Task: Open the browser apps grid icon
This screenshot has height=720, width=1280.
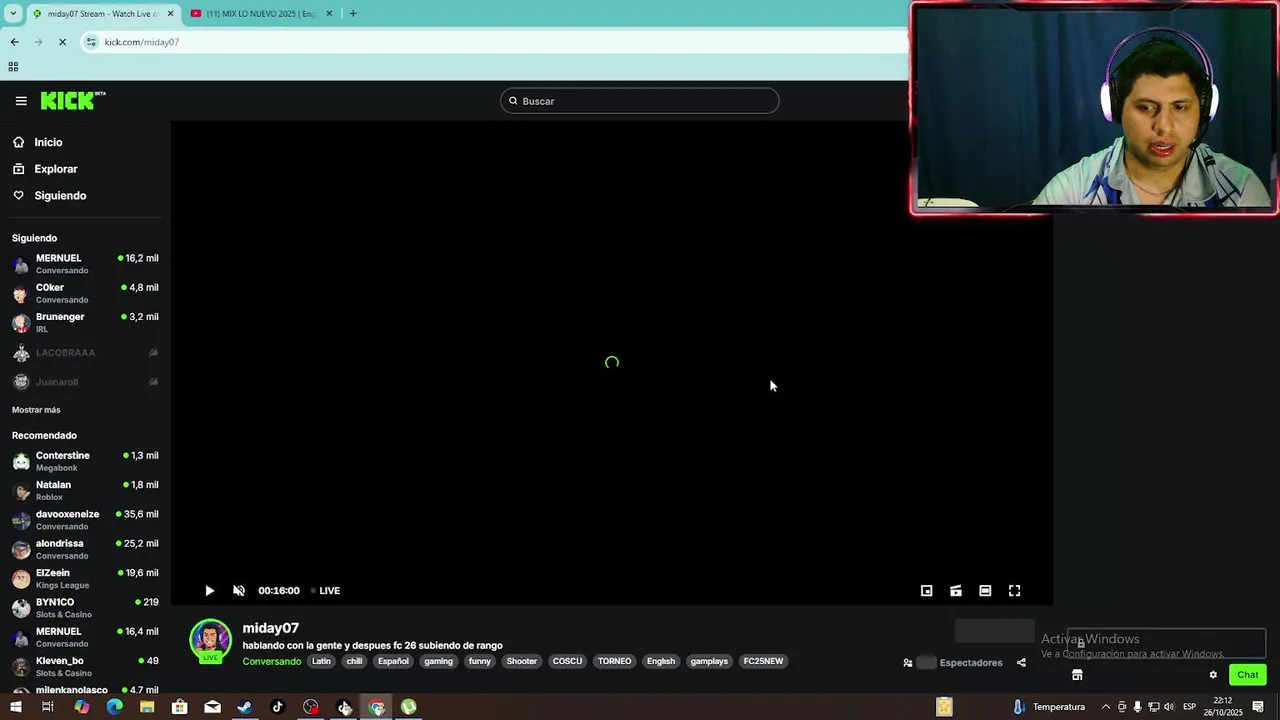Action: point(13,67)
